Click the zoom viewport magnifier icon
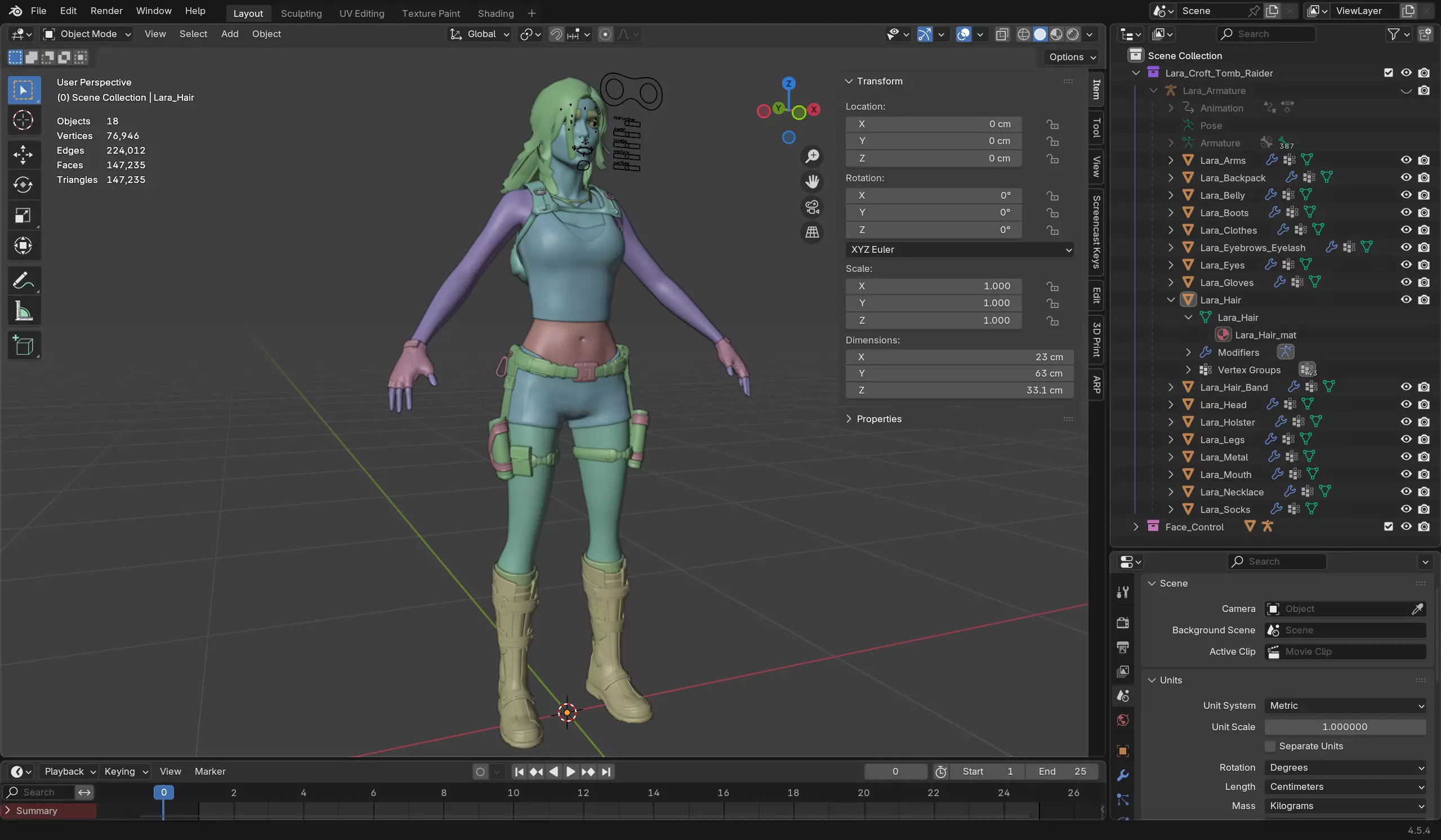Image resolution: width=1441 pixels, height=840 pixels. pos(812,156)
